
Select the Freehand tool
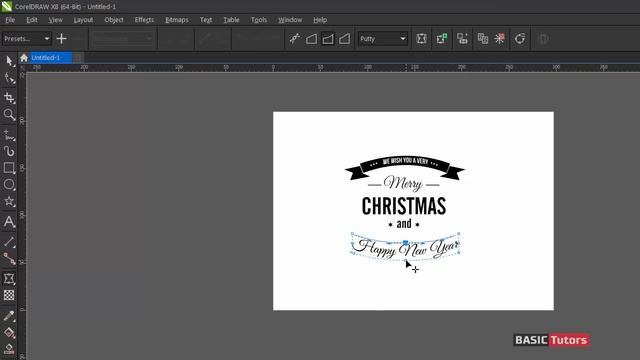(x=9, y=134)
